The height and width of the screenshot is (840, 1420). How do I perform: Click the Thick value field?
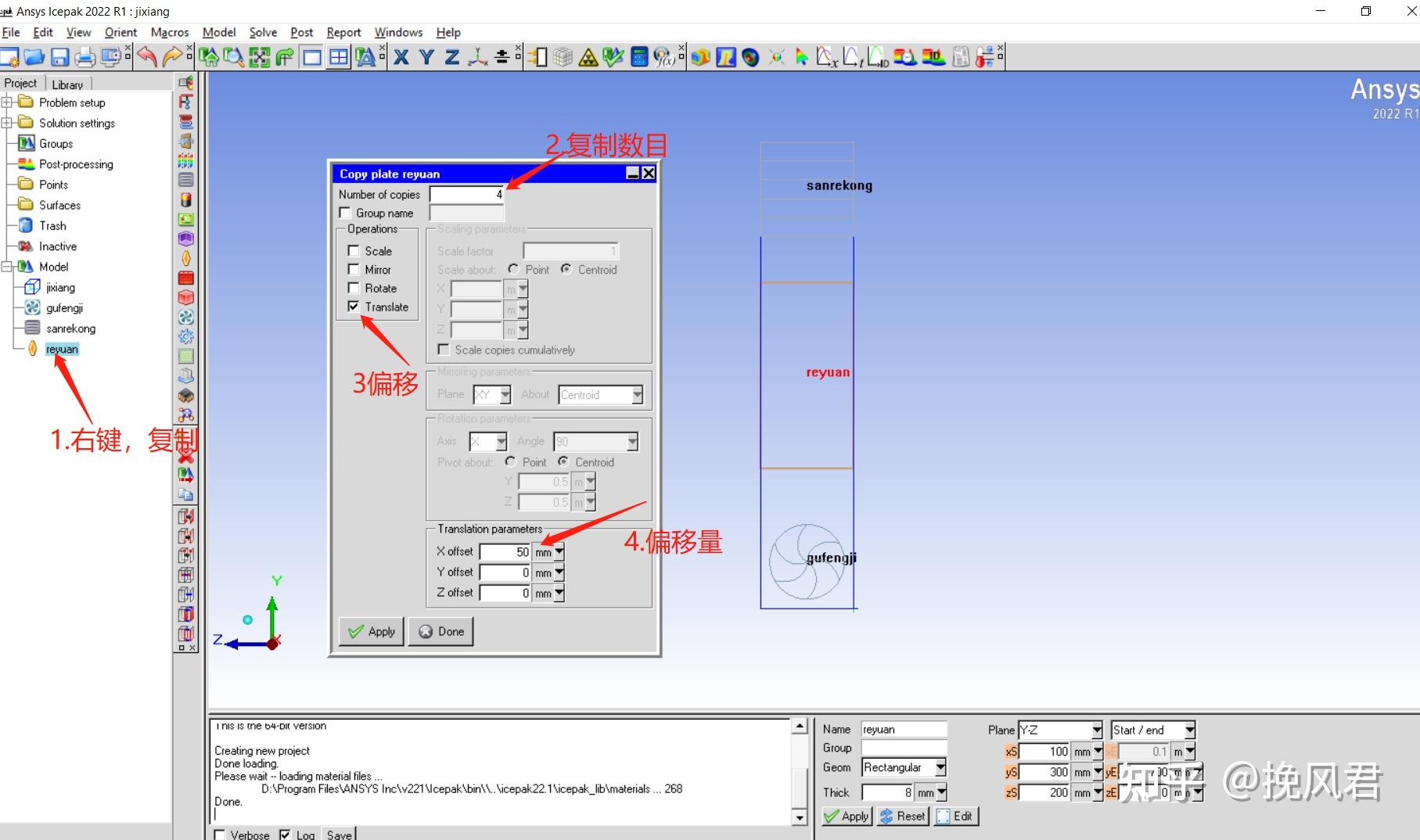(x=887, y=792)
